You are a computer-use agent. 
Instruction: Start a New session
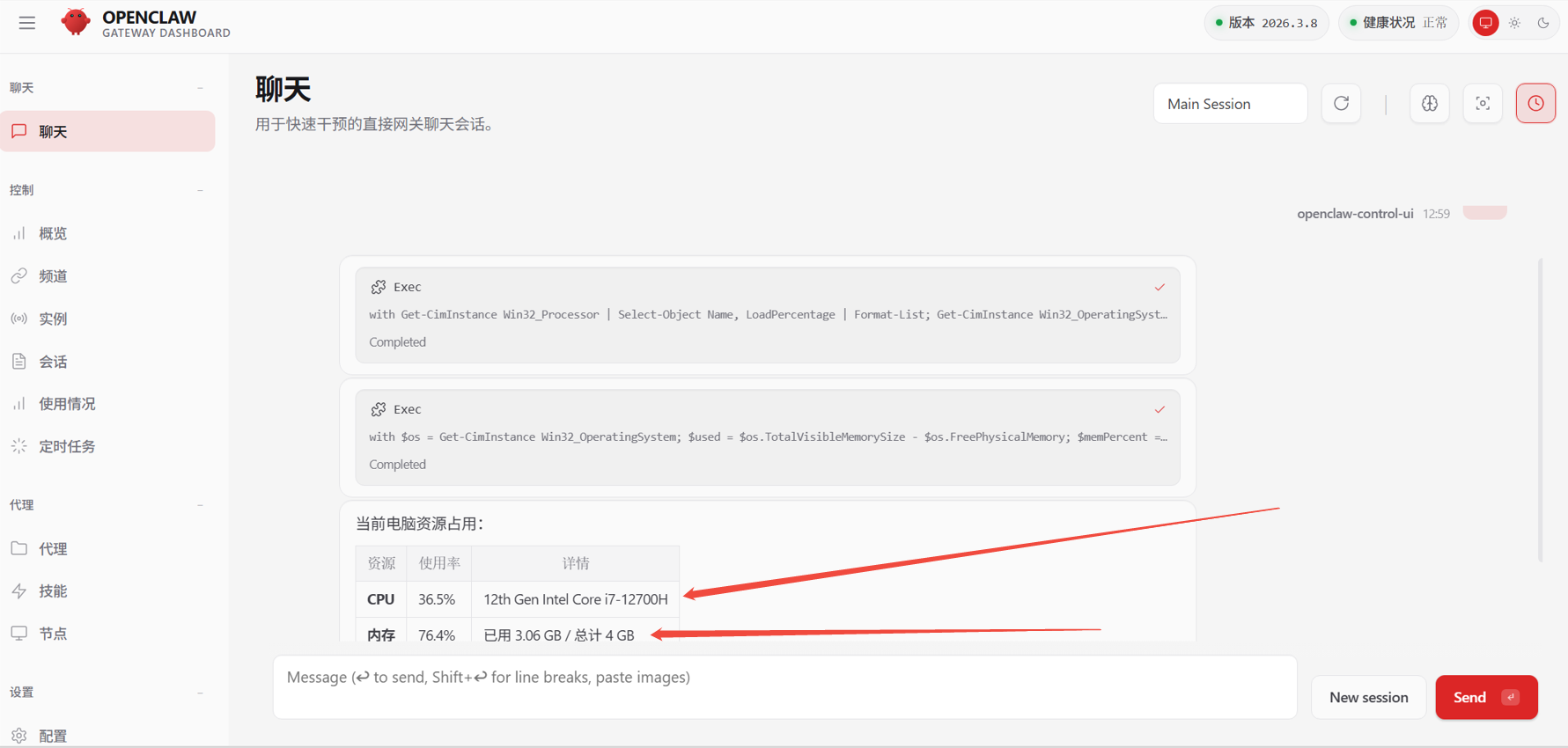point(1368,697)
